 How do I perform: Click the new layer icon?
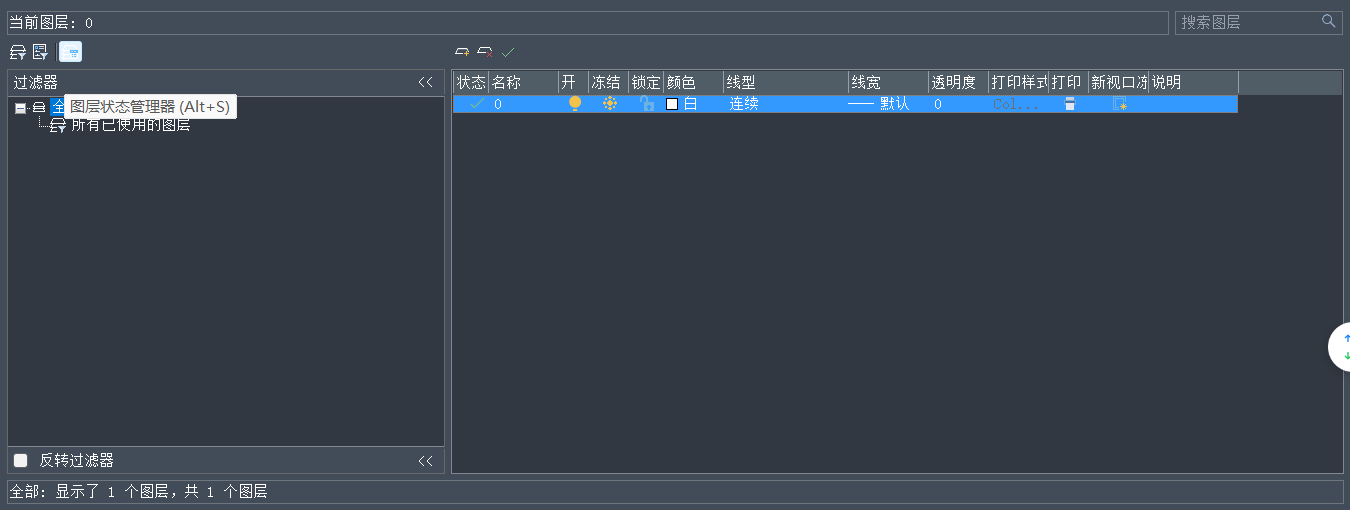tap(461, 52)
